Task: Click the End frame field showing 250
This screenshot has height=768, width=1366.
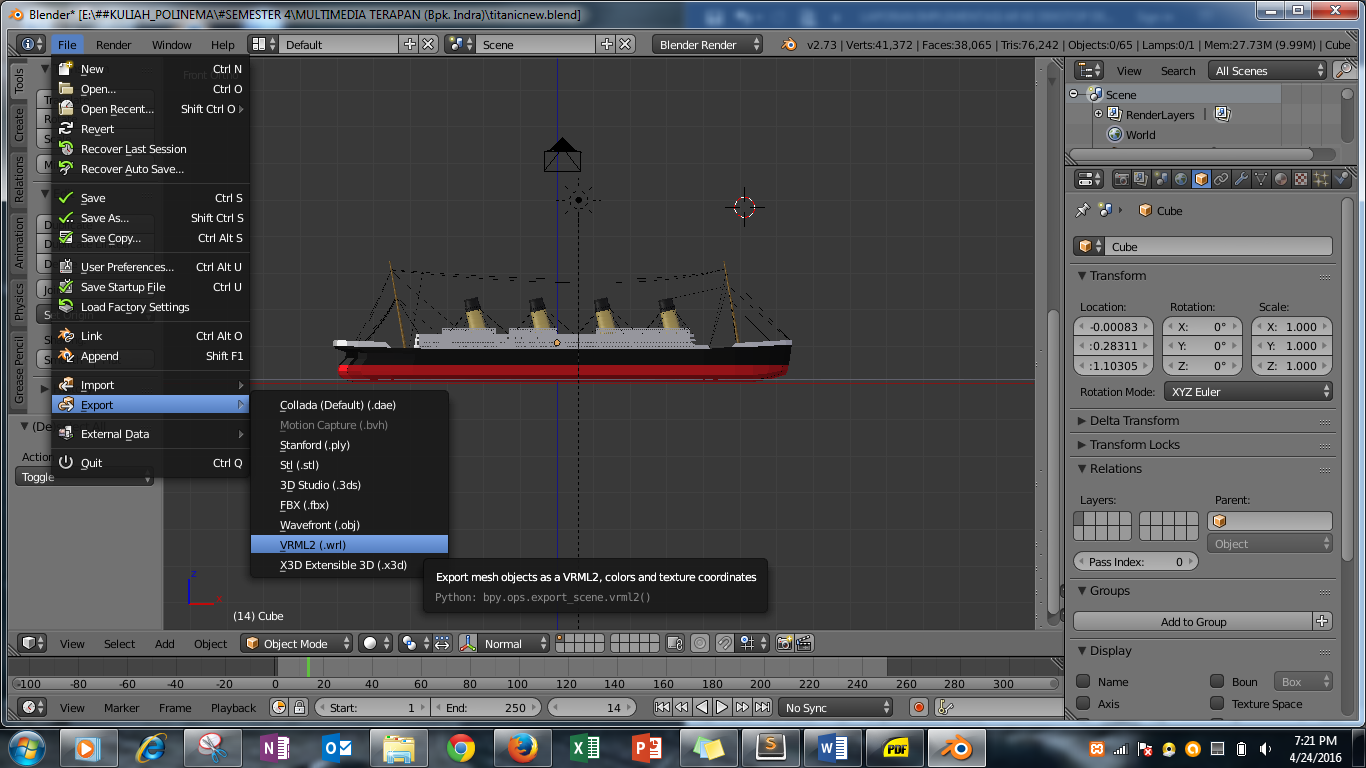Action: point(485,707)
